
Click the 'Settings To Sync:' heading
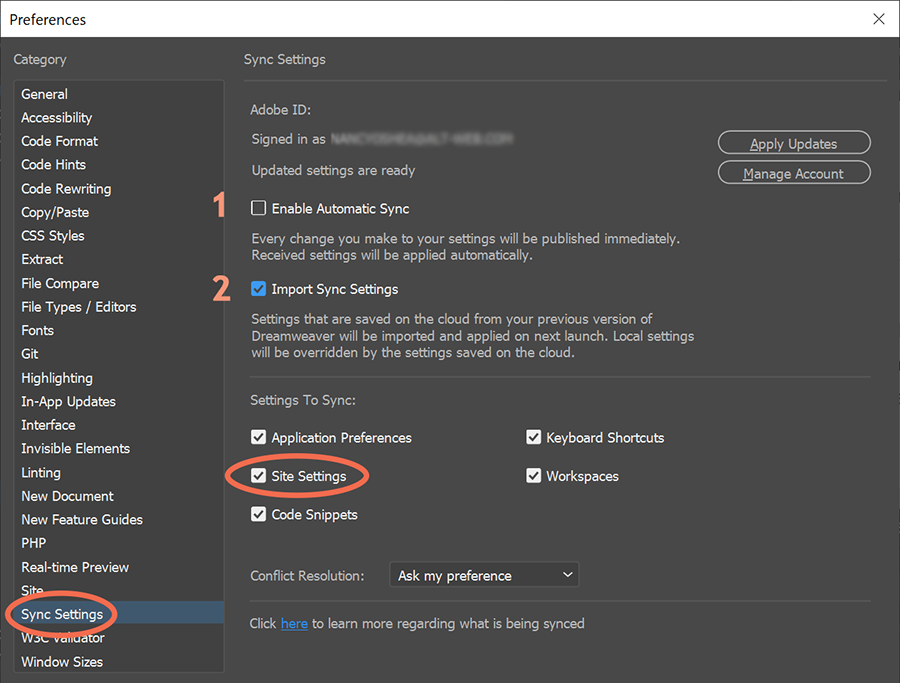click(302, 400)
